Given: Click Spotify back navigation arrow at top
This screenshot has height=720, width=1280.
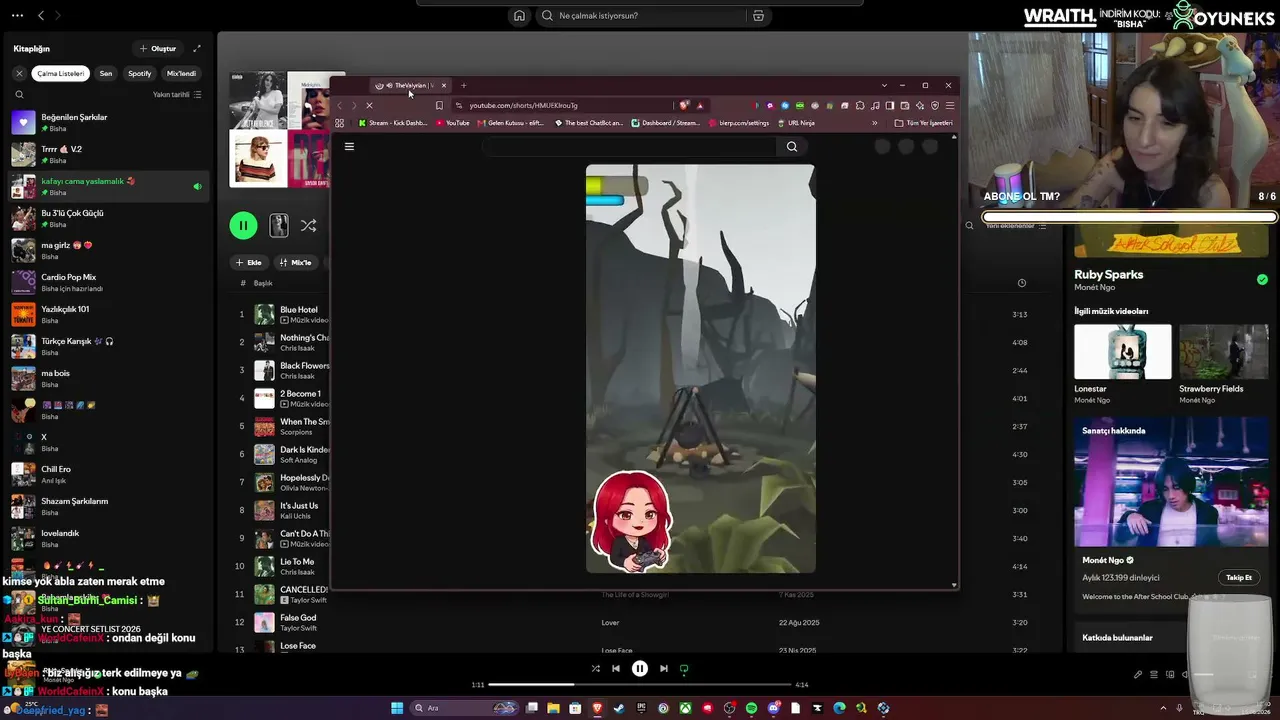Looking at the screenshot, I should [41, 16].
